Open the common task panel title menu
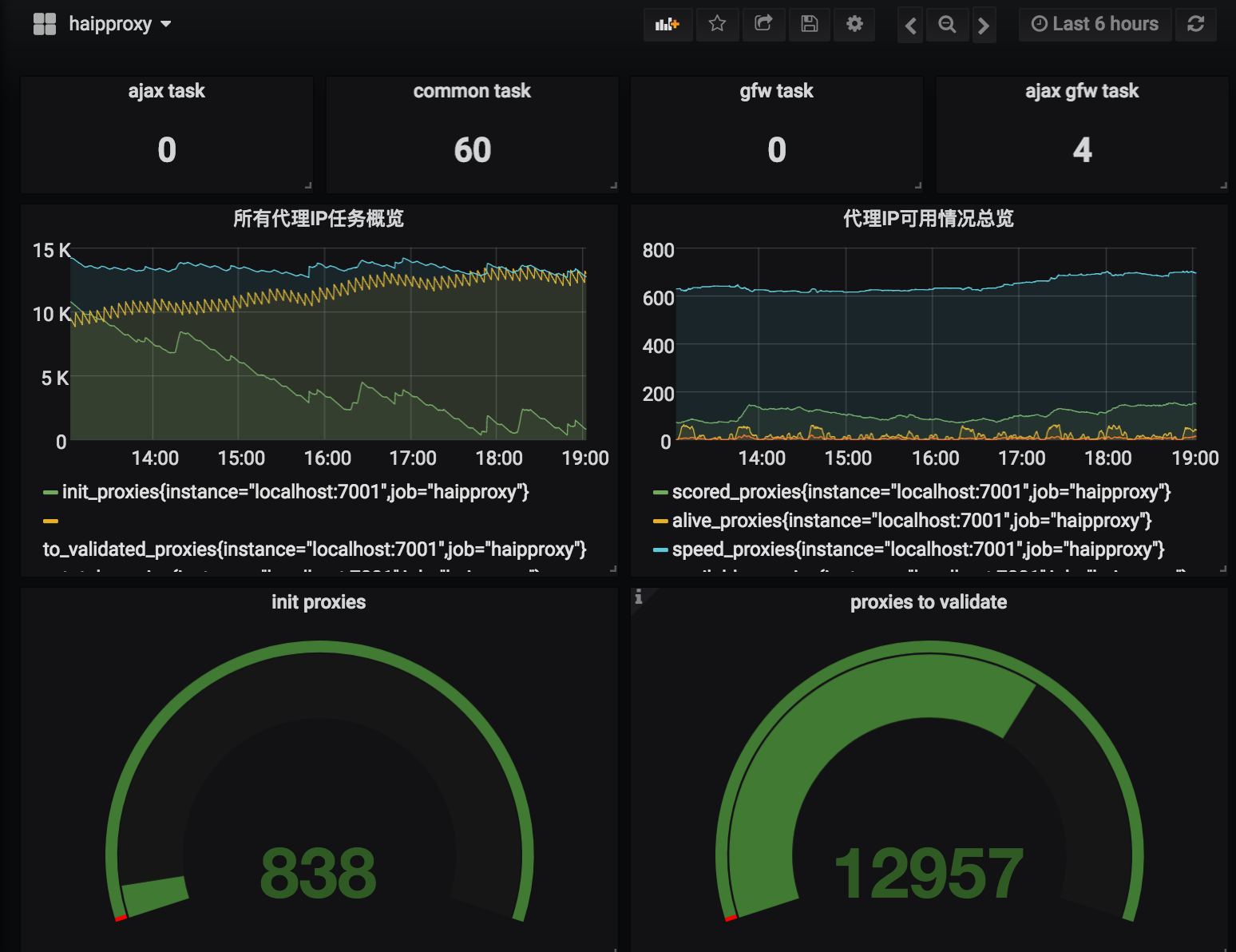Image resolution: width=1236 pixels, height=952 pixels. tap(472, 91)
